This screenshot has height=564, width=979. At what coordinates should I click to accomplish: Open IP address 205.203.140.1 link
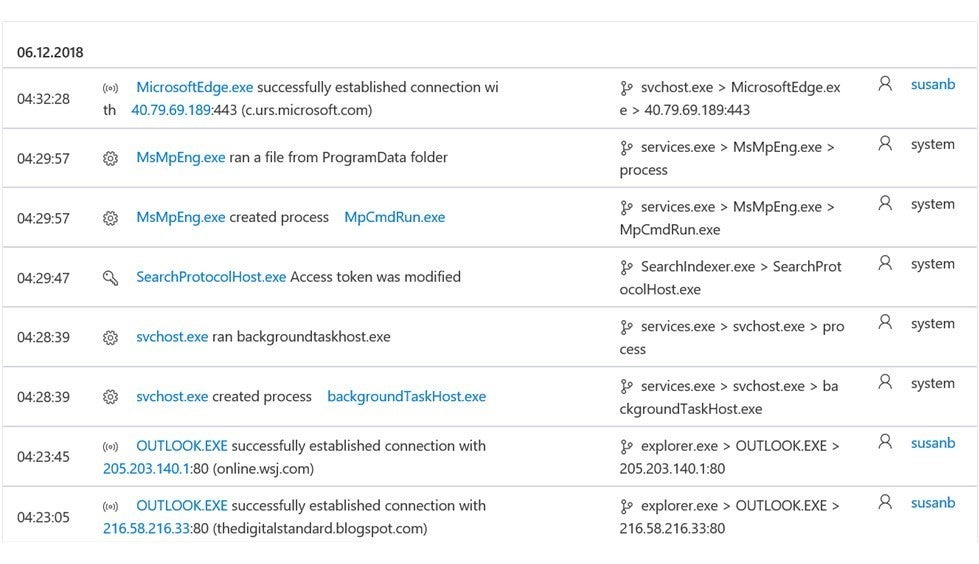(x=147, y=469)
